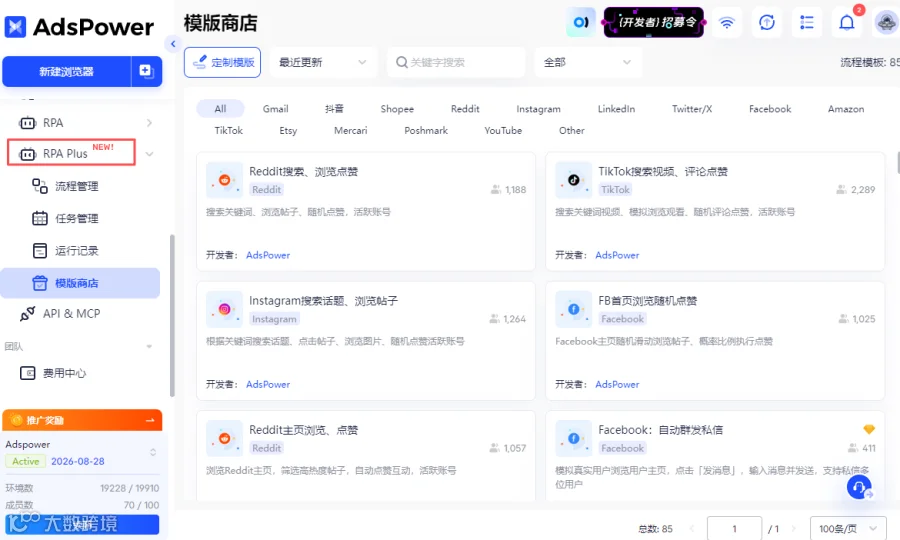Select the Twitter/X category tab
This screenshot has width=900, height=540.
click(692, 108)
